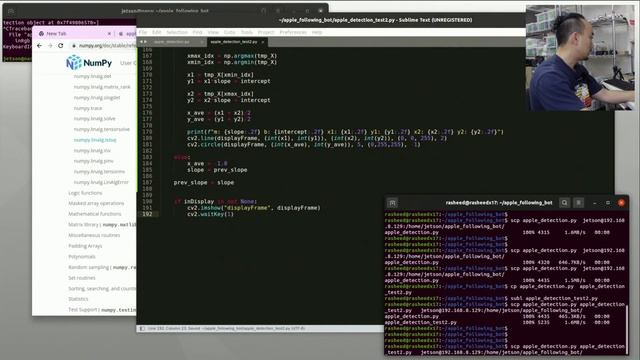Close the apple_detection_test2.py tab

point(263,42)
